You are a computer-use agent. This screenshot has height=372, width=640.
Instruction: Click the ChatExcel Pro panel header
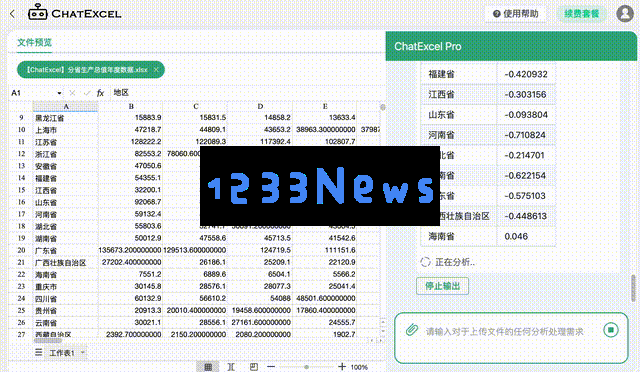click(511, 46)
